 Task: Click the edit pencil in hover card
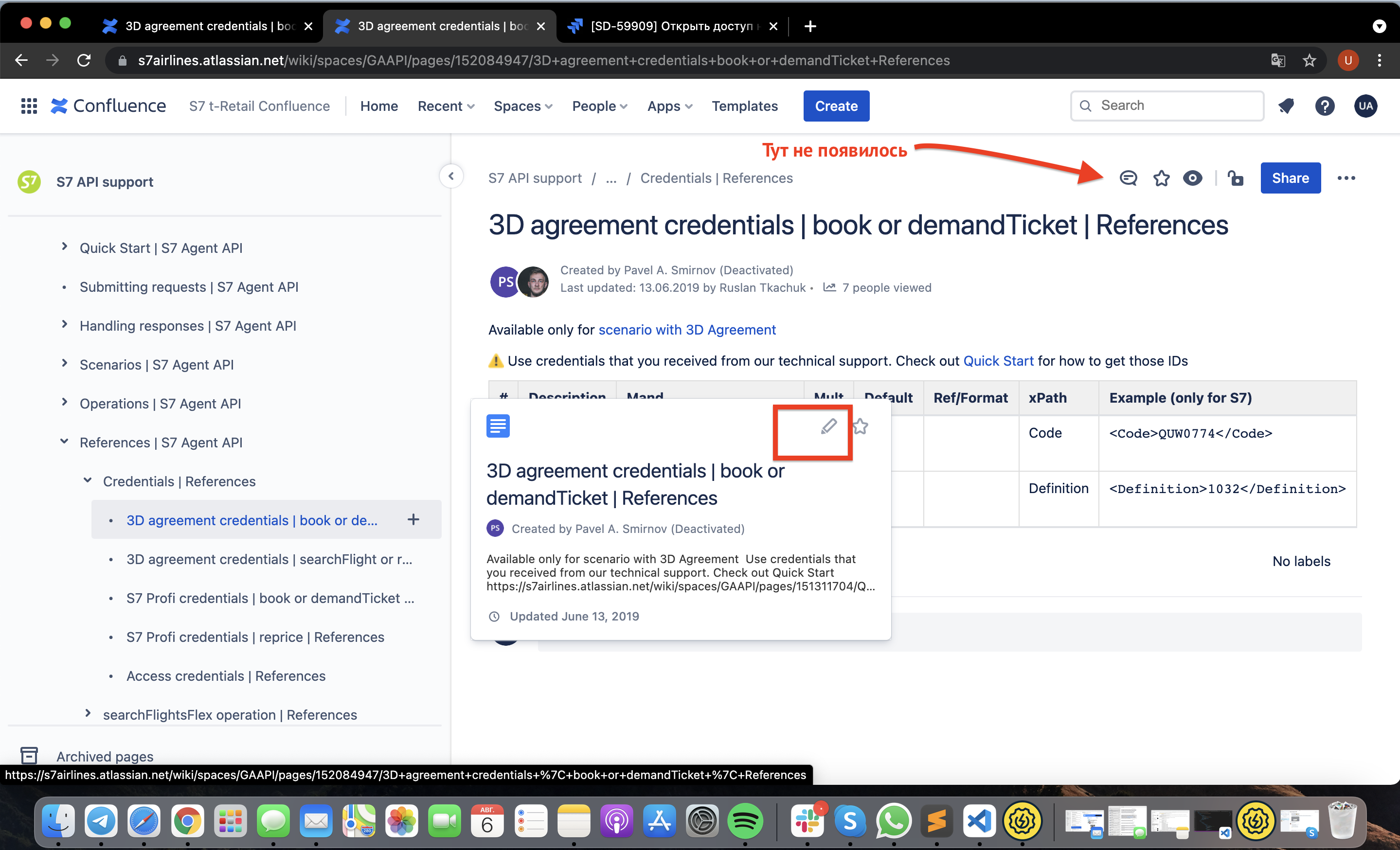tap(829, 426)
